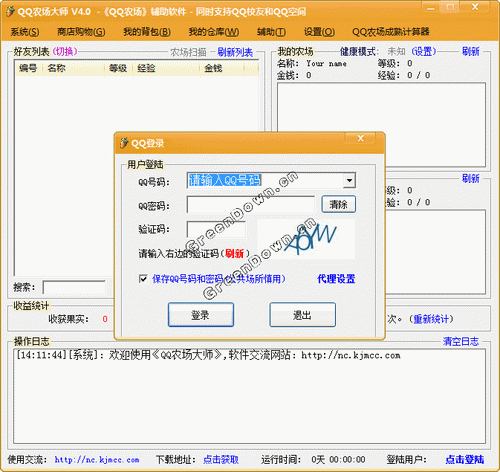Click the 重新统计 link
The height and width of the screenshot is (472, 500).
pyautogui.click(x=431, y=319)
